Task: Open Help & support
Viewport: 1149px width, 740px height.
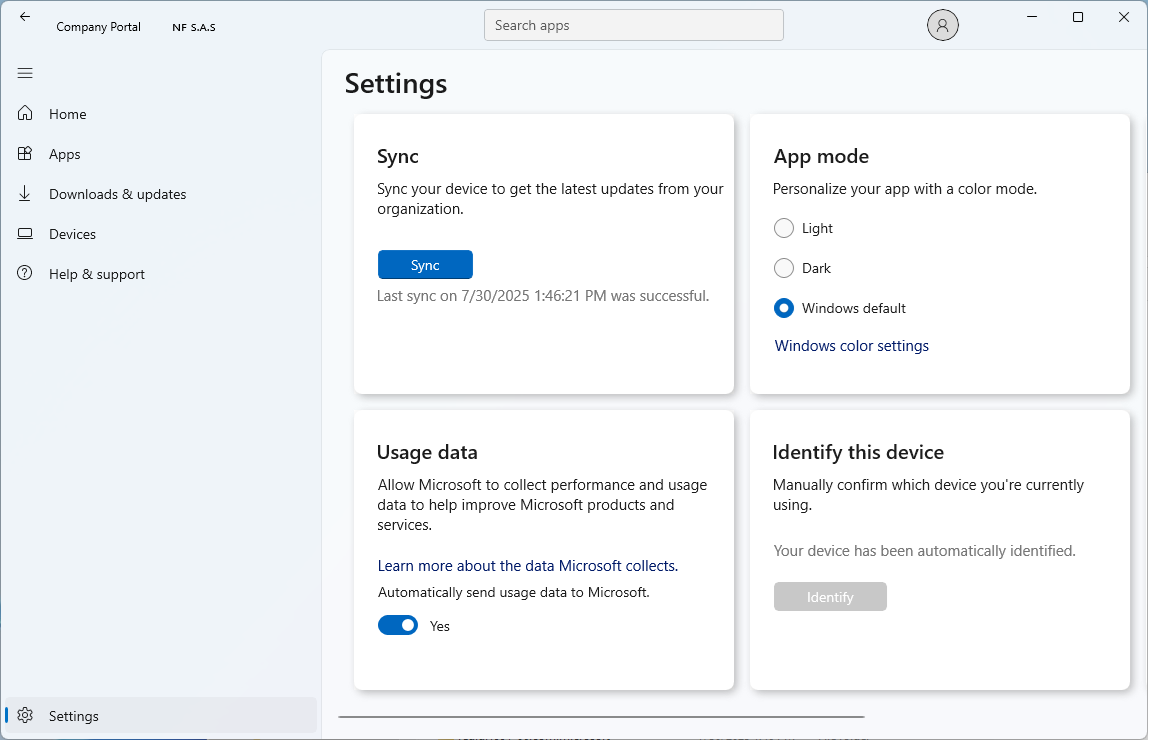Action: (x=160, y=274)
